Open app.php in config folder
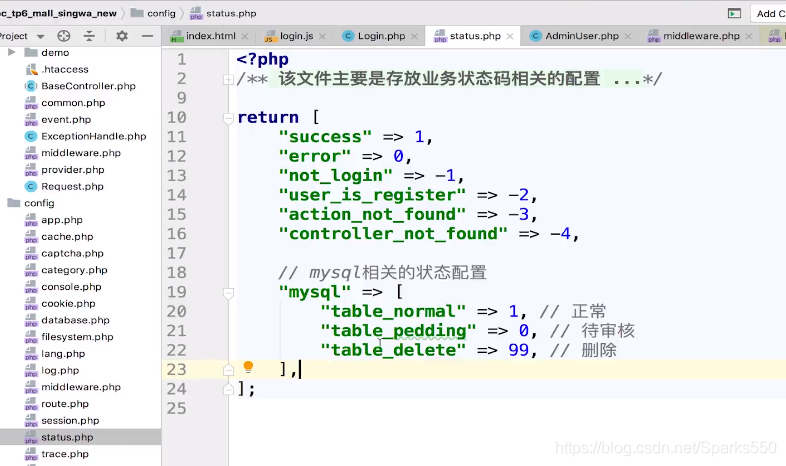The width and height of the screenshot is (786, 466). coord(62,220)
